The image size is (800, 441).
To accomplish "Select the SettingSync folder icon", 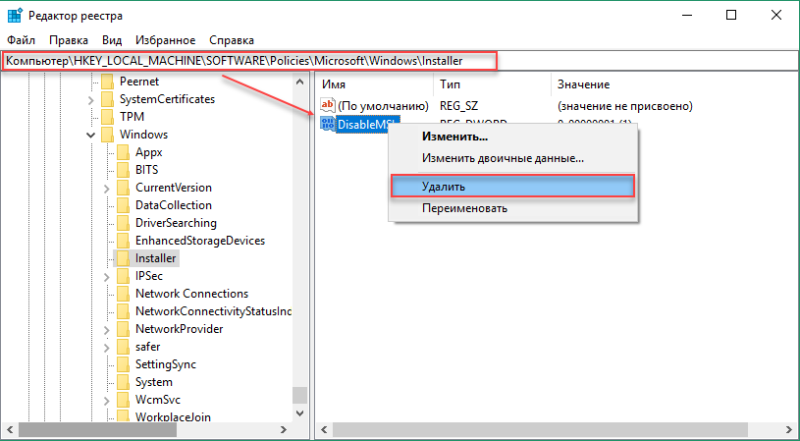I will 123,364.
